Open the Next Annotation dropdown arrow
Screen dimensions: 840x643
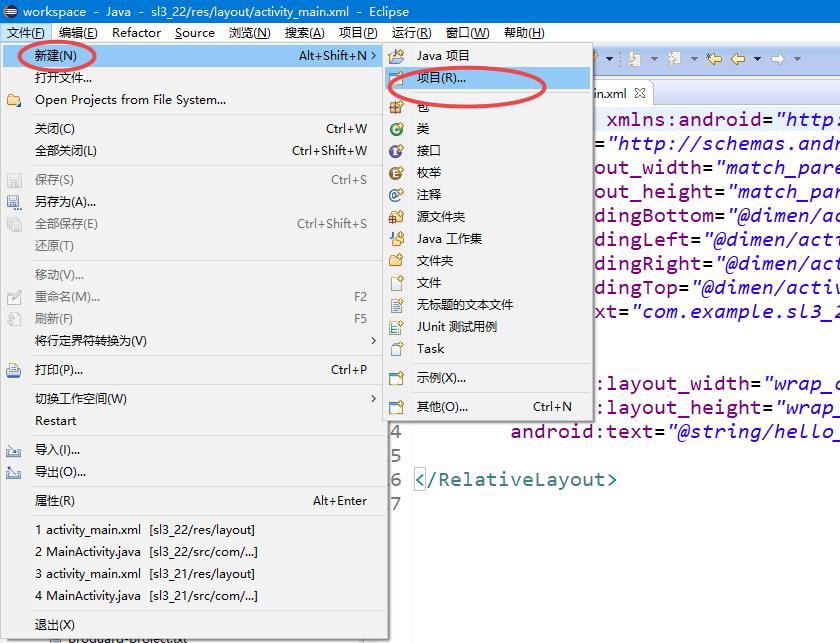654,59
